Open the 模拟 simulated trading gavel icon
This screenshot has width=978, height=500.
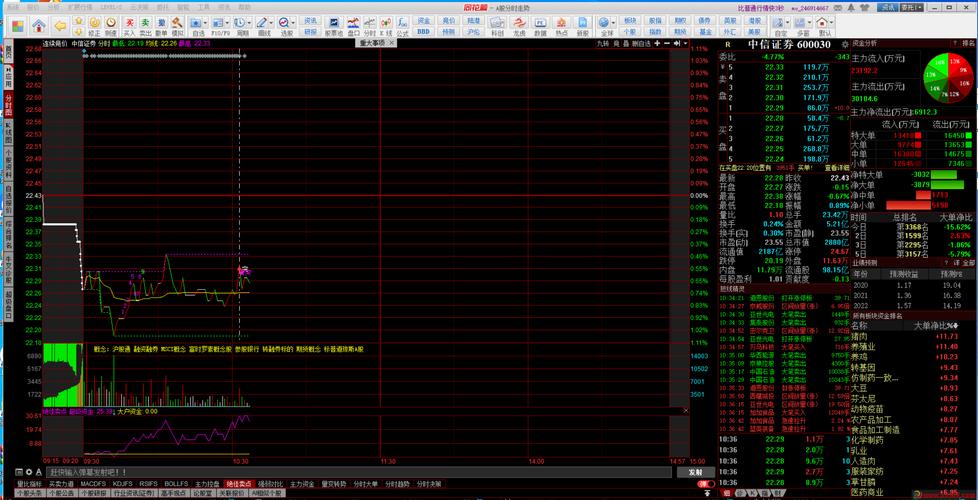(177, 26)
